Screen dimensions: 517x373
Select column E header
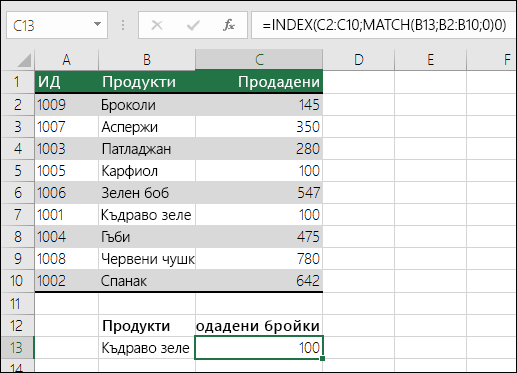[x=430, y=60]
